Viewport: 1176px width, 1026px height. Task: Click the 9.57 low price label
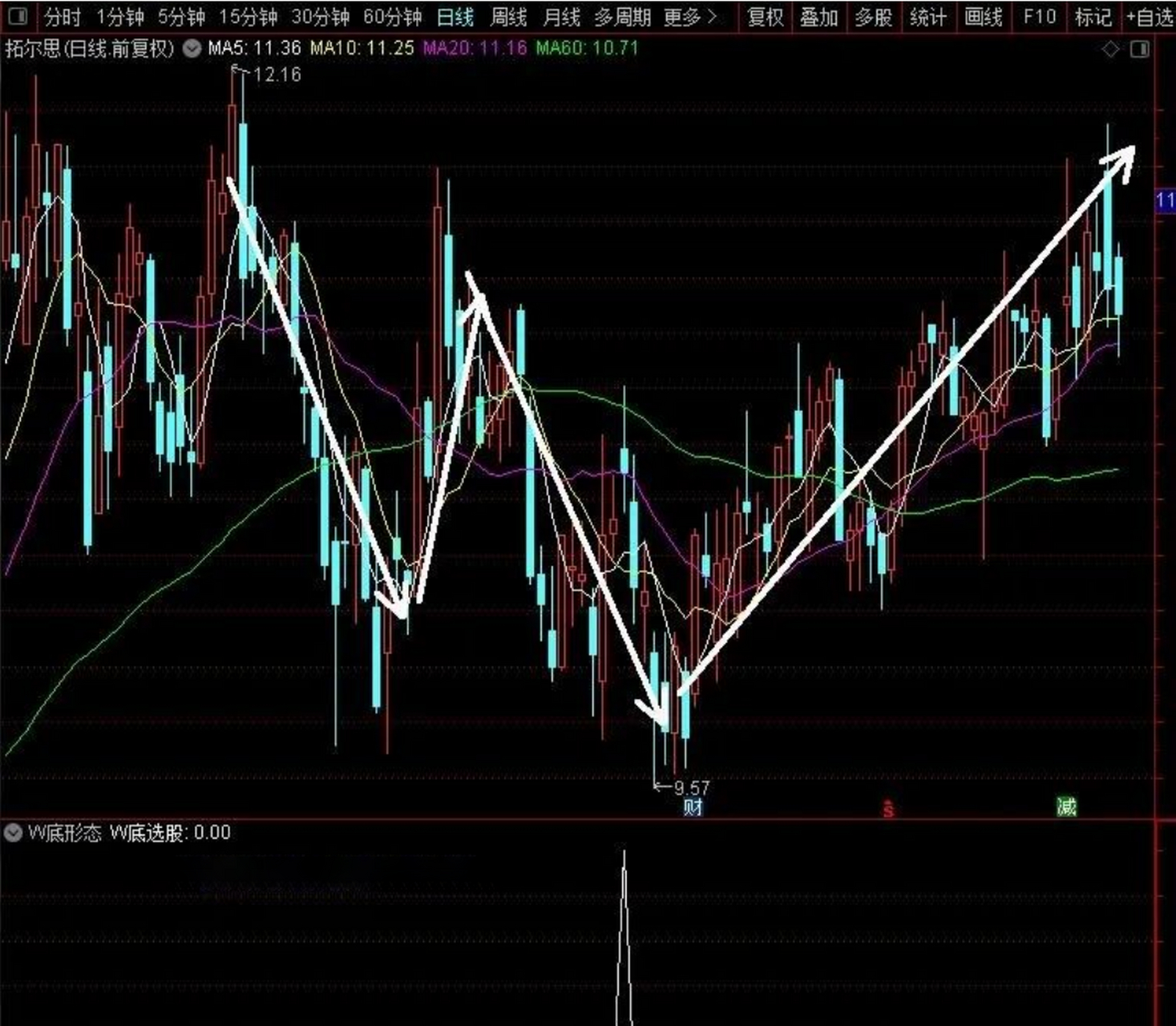692,788
